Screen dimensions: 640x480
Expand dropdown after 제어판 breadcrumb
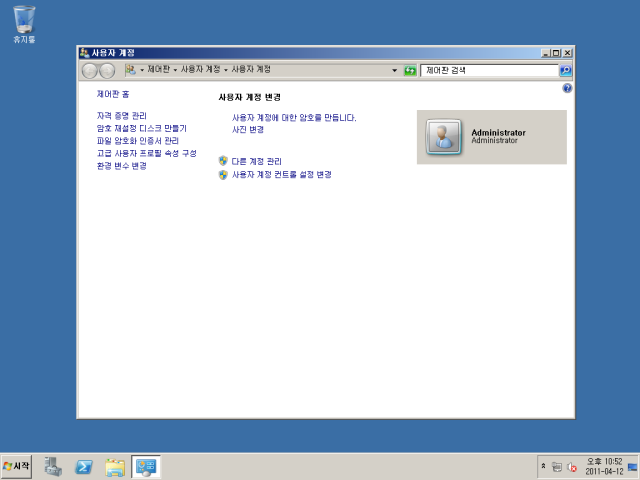[175, 70]
